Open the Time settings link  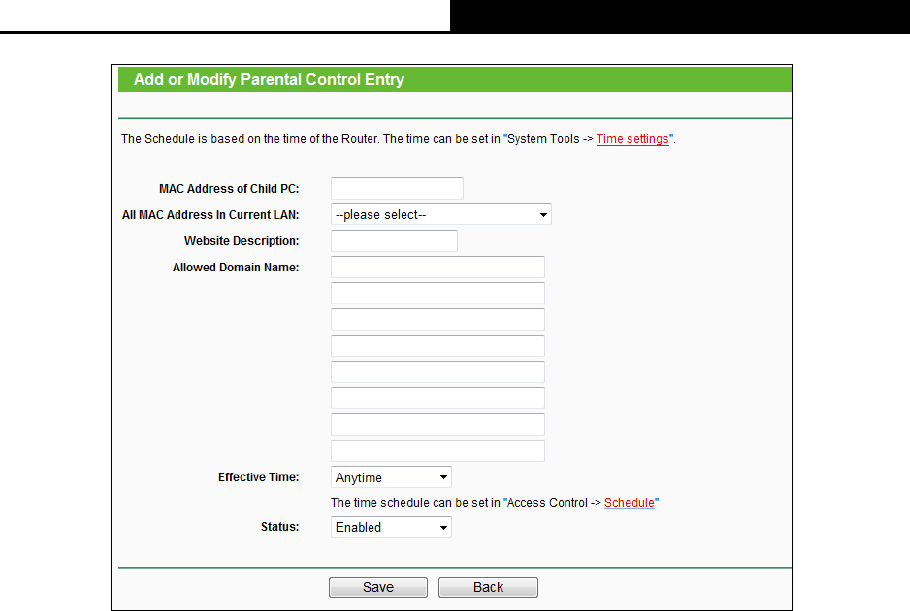[632, 139]
